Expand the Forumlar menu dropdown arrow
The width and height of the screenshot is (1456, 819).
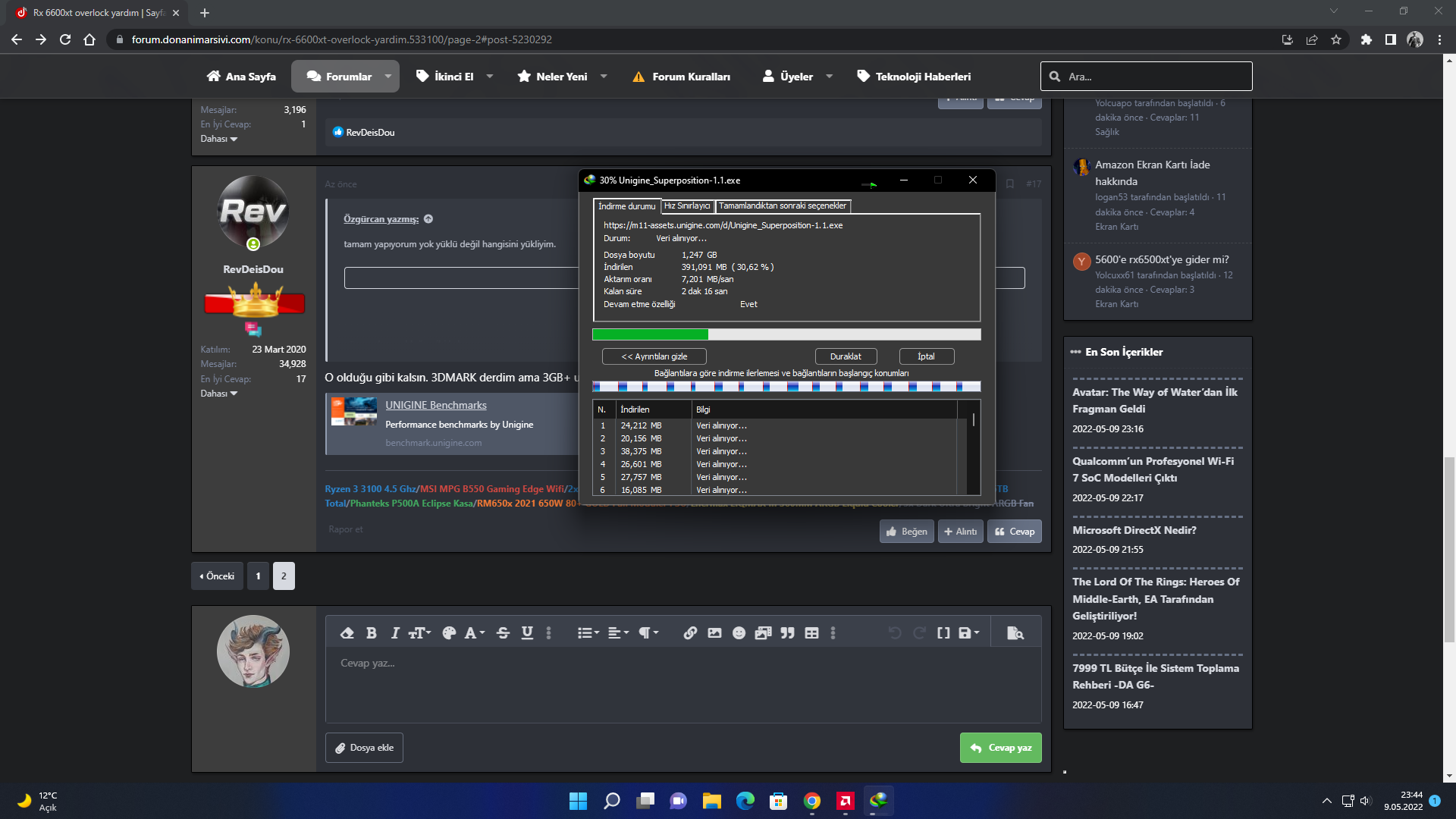coord(388,77)
